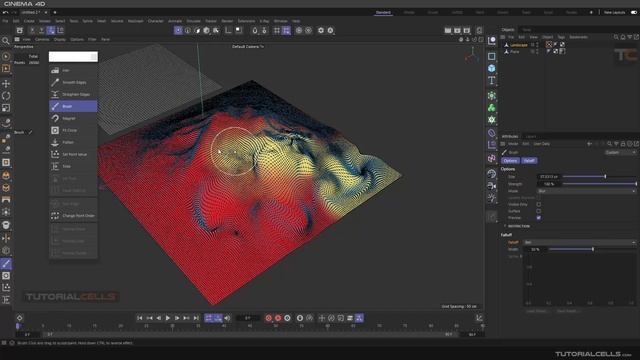Open the Render menu in menu bar
This screenshot has width=640, height=360.
pyautogui.click(x=227, y=21)
